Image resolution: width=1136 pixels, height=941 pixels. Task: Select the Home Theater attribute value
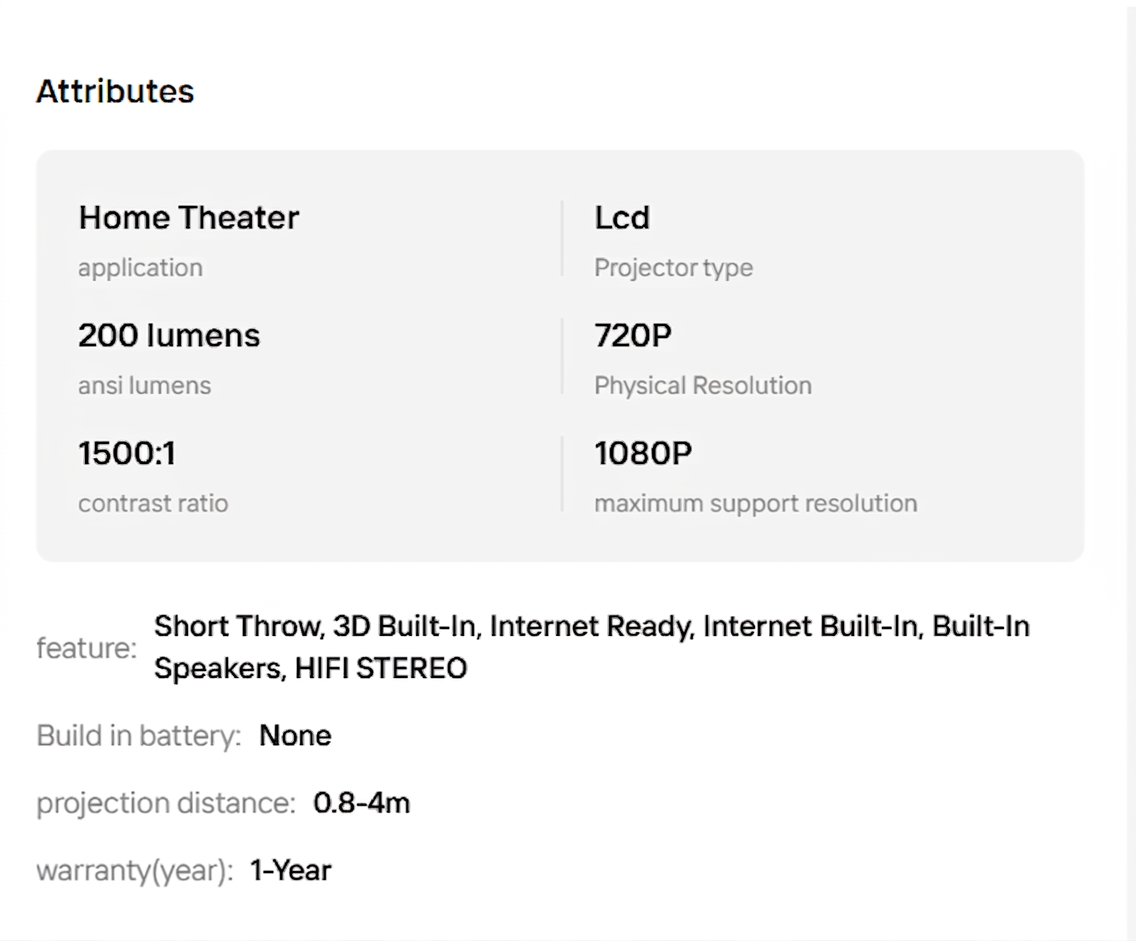coord(188,218)
